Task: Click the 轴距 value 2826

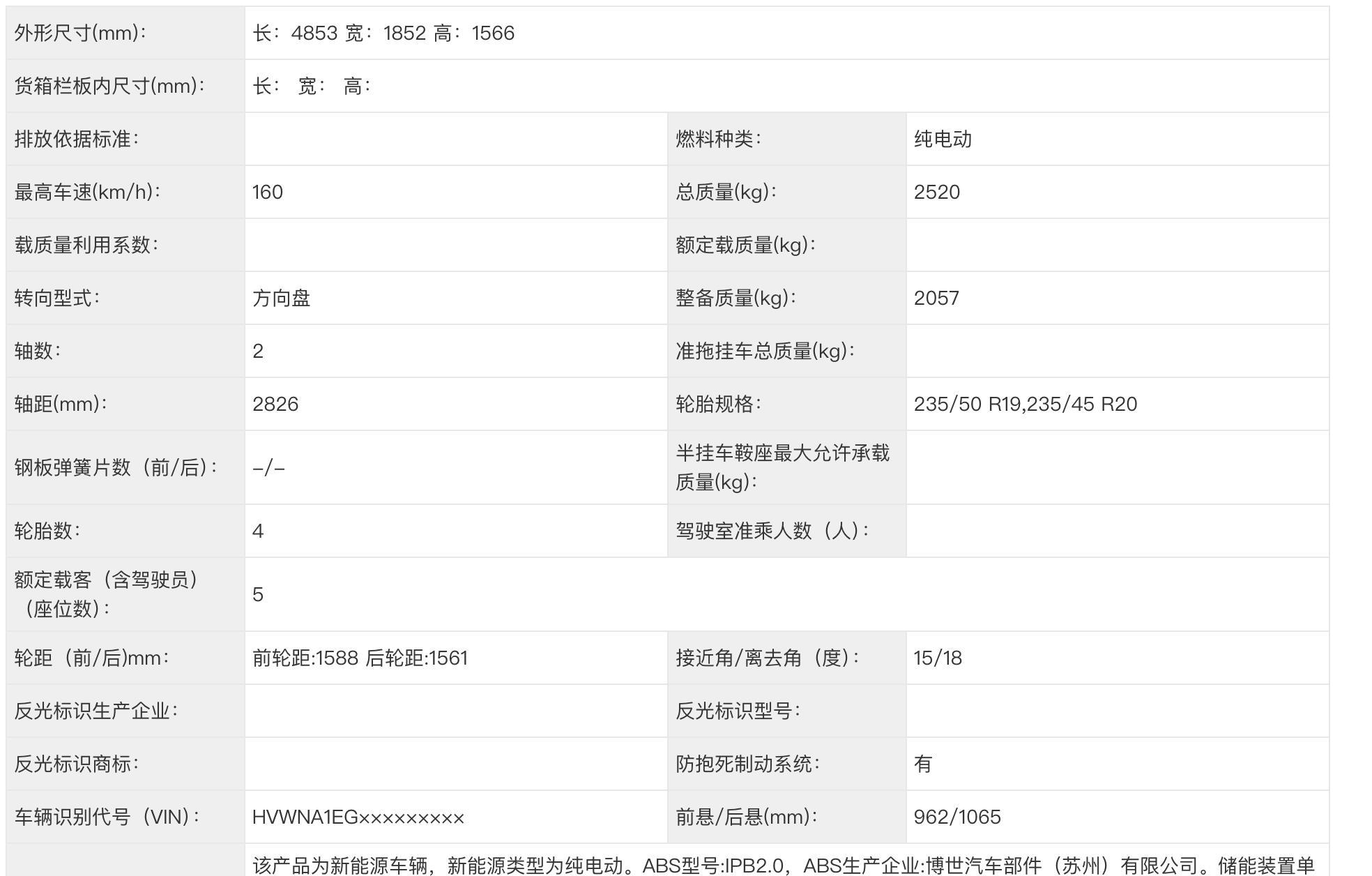Action: click(275, 405)
